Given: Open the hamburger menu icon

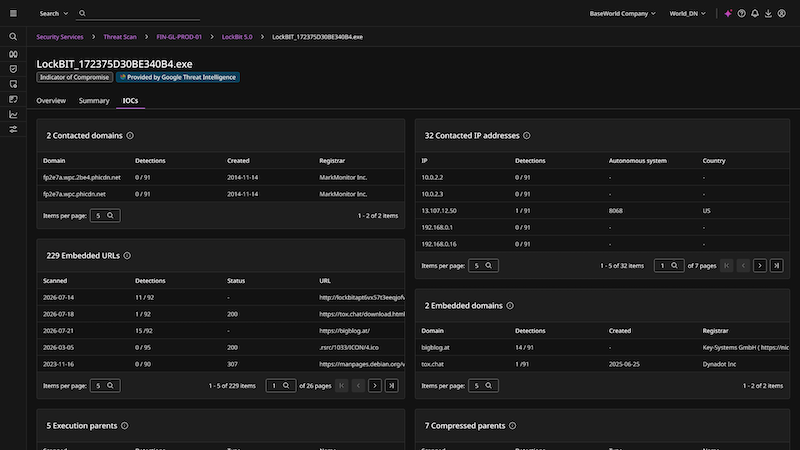Looking at the screenshot, I should [x=13, y=13].
